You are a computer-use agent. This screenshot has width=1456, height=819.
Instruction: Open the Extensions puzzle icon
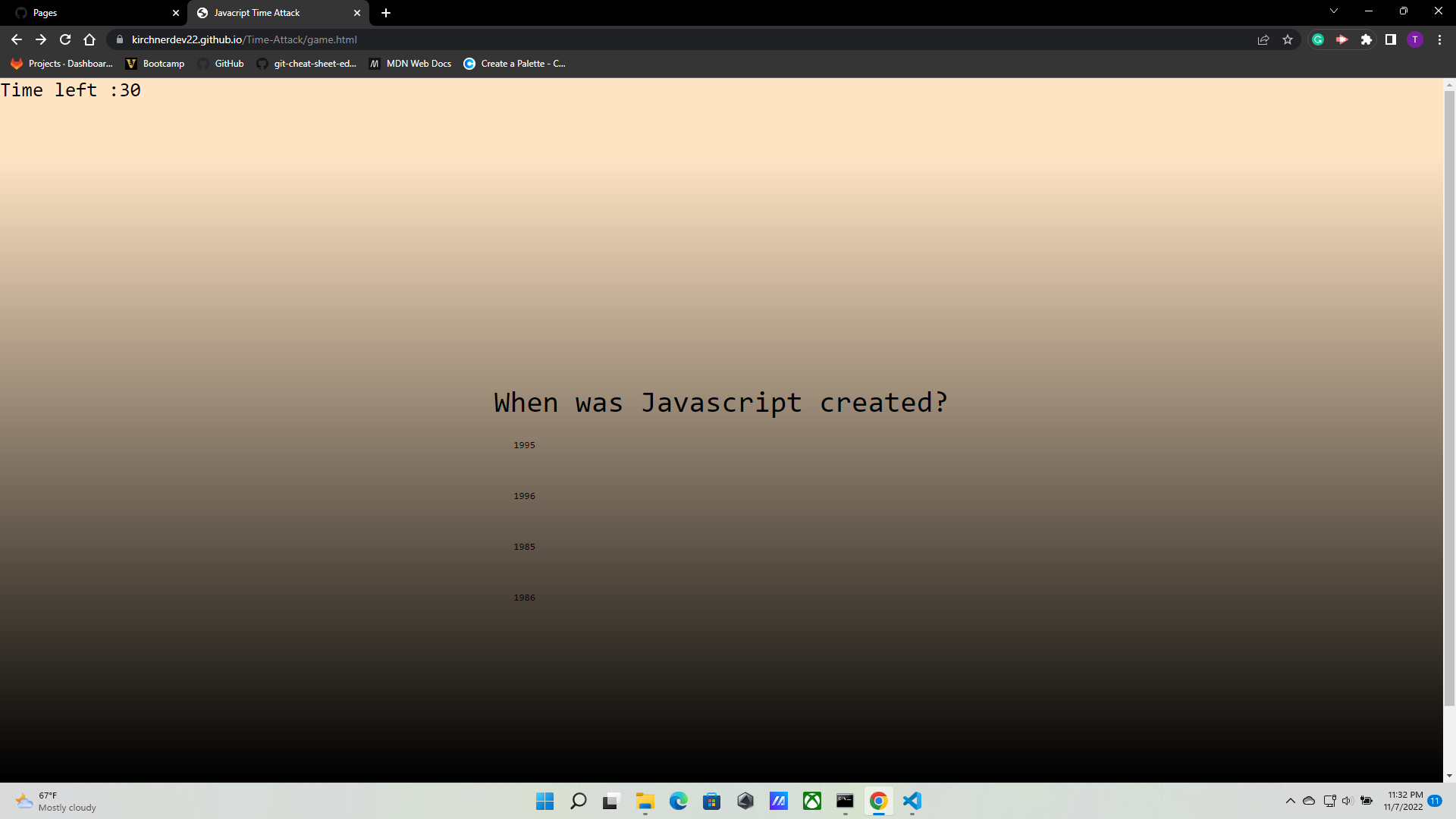click(1367, 39)
